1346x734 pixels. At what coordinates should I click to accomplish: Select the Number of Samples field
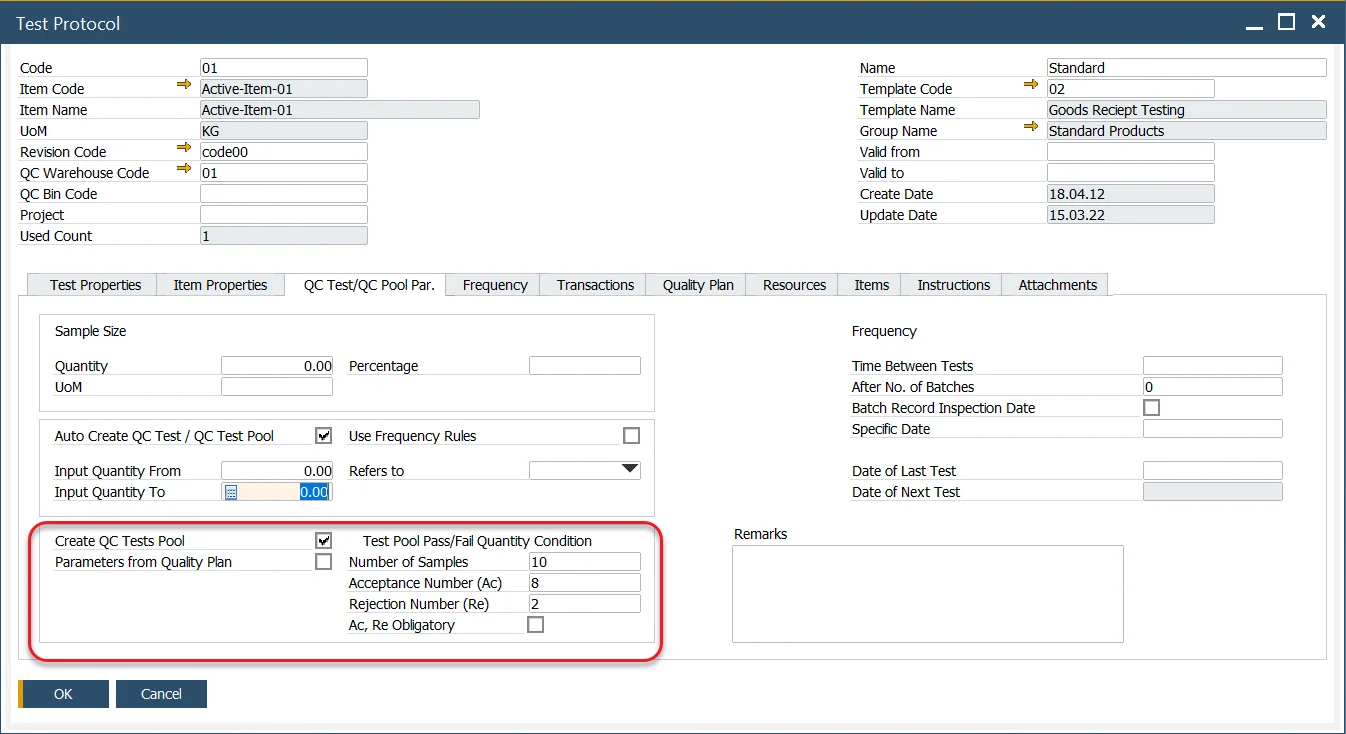tap(584, 562)
